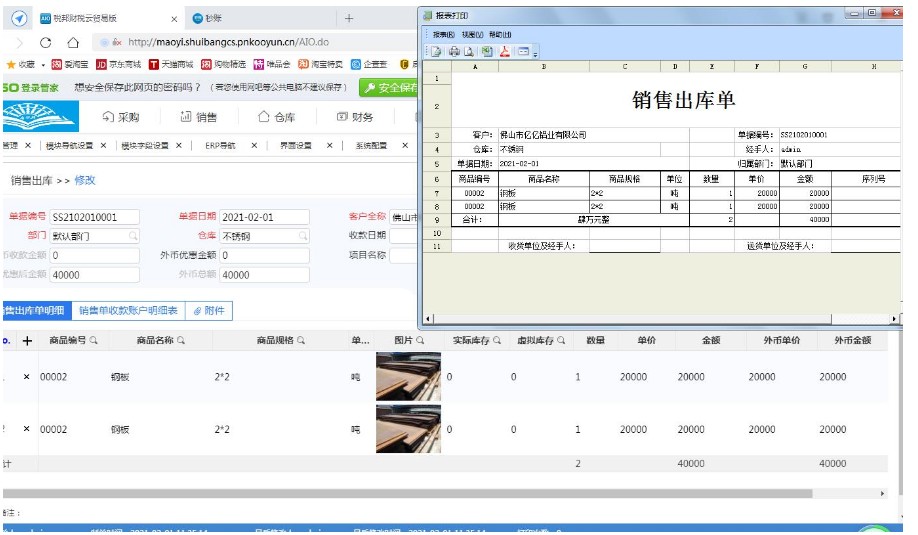Image resolution: width=918 pixels, height=535 pixels.
Task: Click the 修改 breadcrumb link
Action: (85, 180)
